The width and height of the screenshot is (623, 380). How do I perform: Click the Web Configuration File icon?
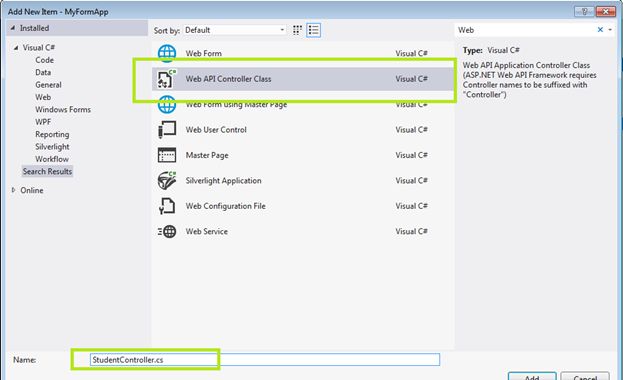pyautogui.click(x=167, y=206)
